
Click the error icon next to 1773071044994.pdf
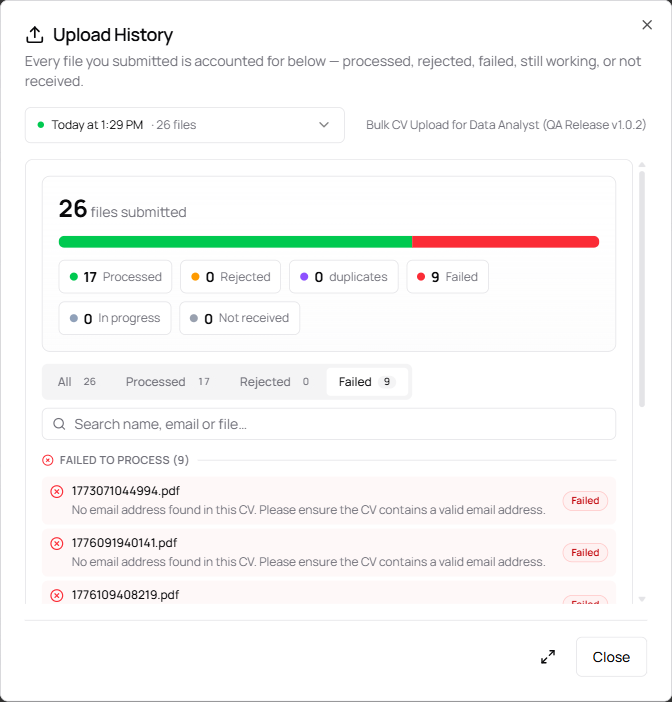point(56,492)
